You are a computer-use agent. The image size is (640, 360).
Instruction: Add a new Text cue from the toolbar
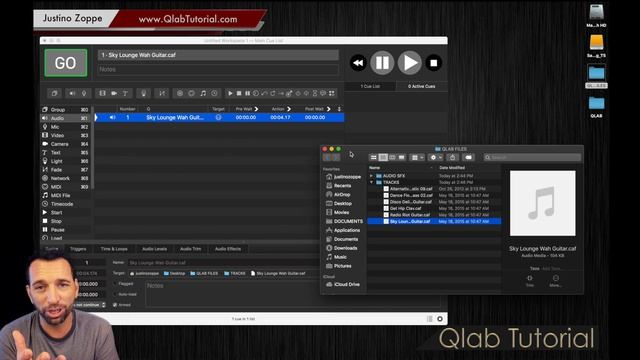(x=125, y=93)
